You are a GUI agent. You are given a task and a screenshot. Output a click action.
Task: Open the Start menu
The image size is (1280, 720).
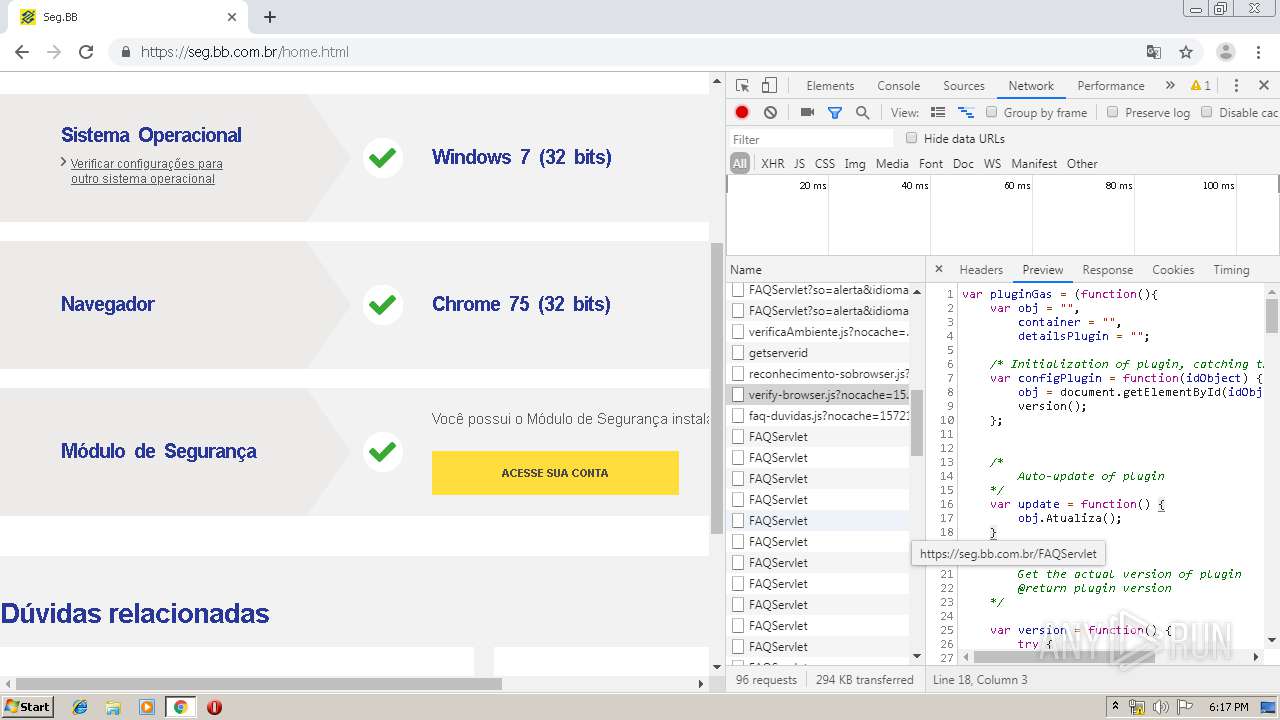(27, 707)
